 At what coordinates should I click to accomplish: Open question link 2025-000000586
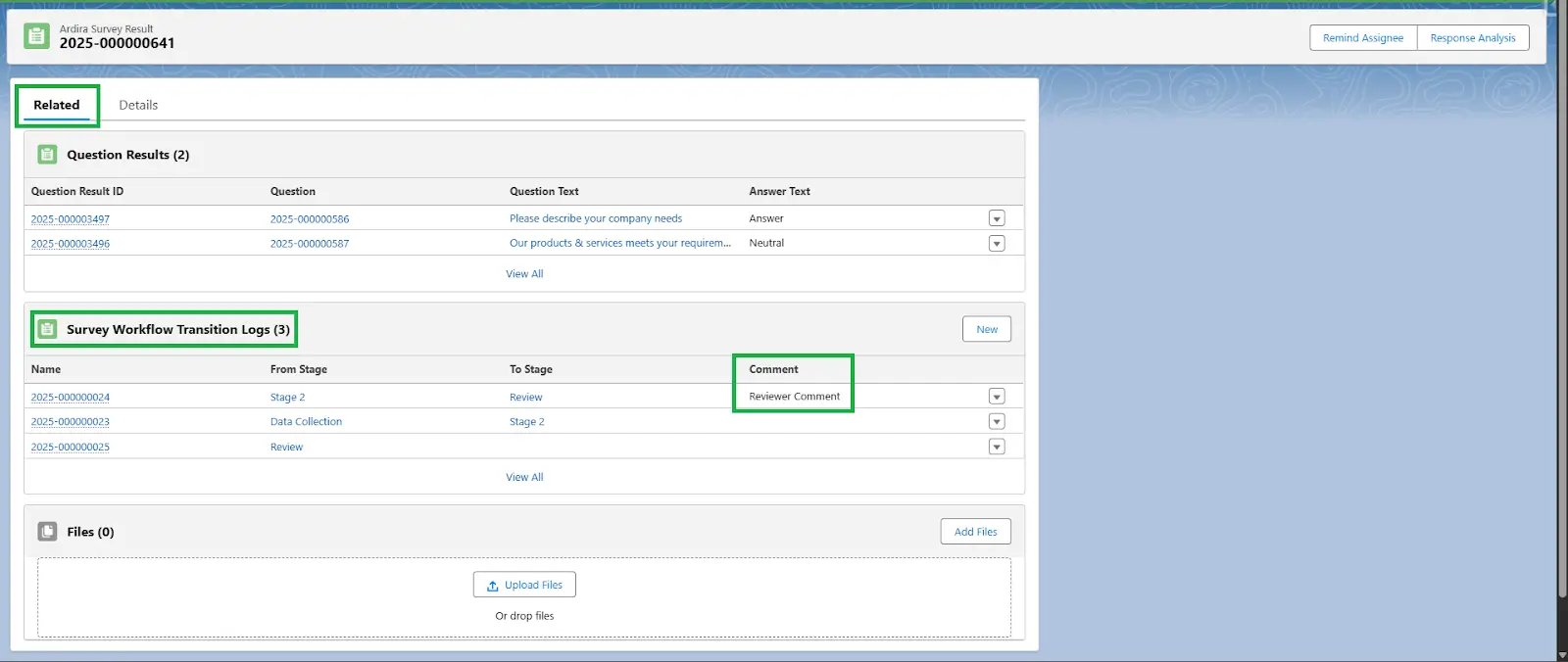click(x=310, y=219)
